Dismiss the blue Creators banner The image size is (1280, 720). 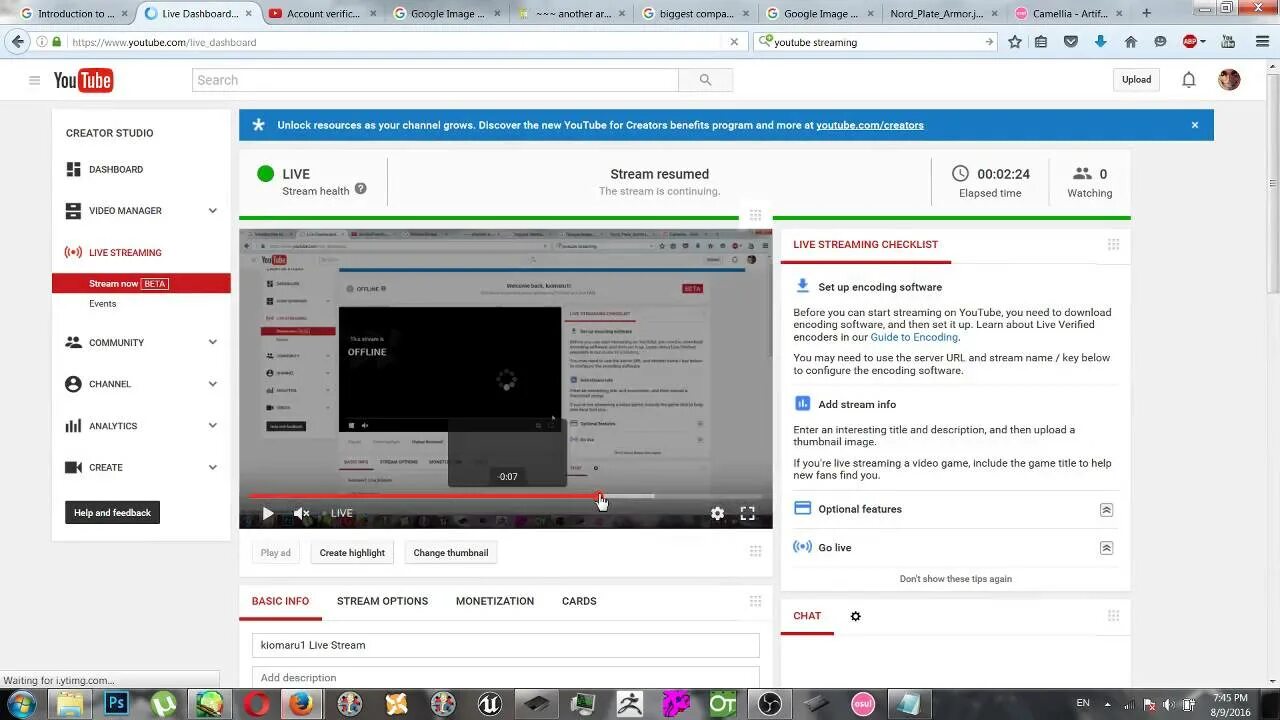(1194, 125)
